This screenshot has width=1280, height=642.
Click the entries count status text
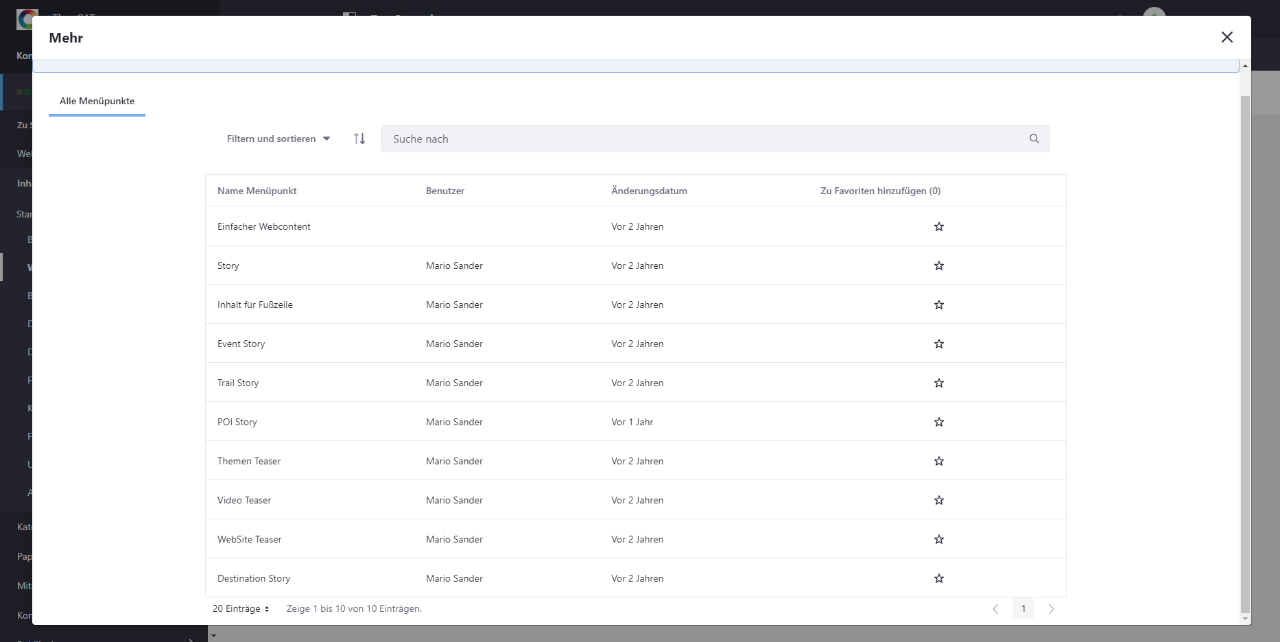(x=354, y=609)
